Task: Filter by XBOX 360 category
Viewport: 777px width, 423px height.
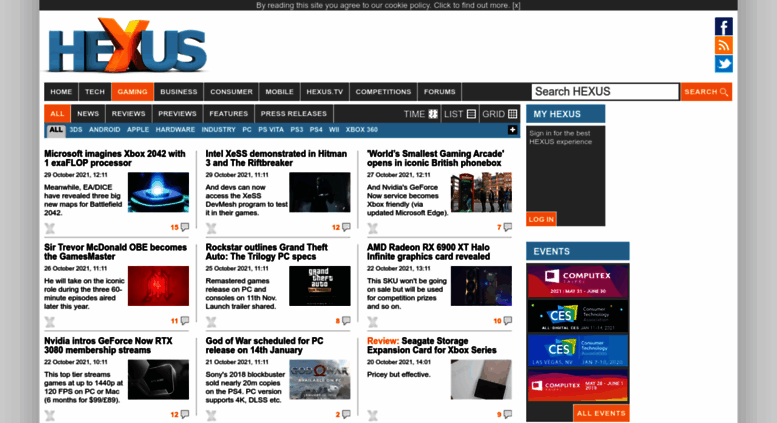Action: [362, 130]
